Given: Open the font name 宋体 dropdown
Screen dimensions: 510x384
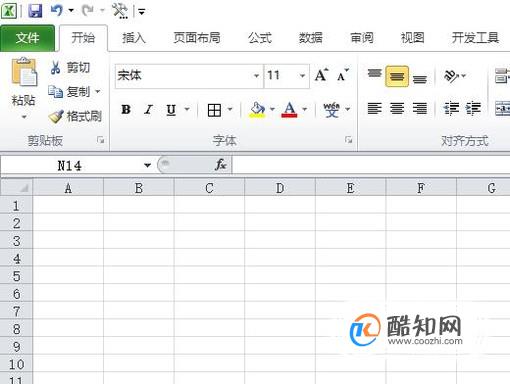Looking at the screenshot, I should 256,76.
